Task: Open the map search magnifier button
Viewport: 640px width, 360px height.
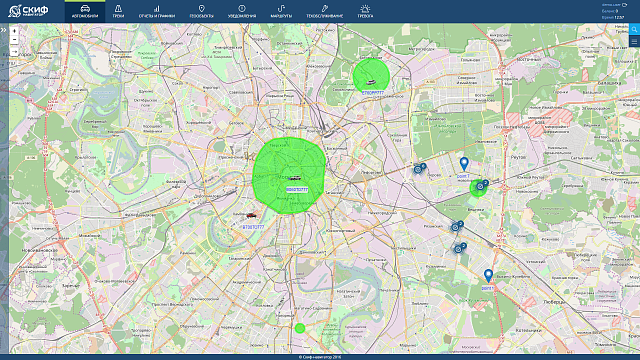Action: [634, 29]
